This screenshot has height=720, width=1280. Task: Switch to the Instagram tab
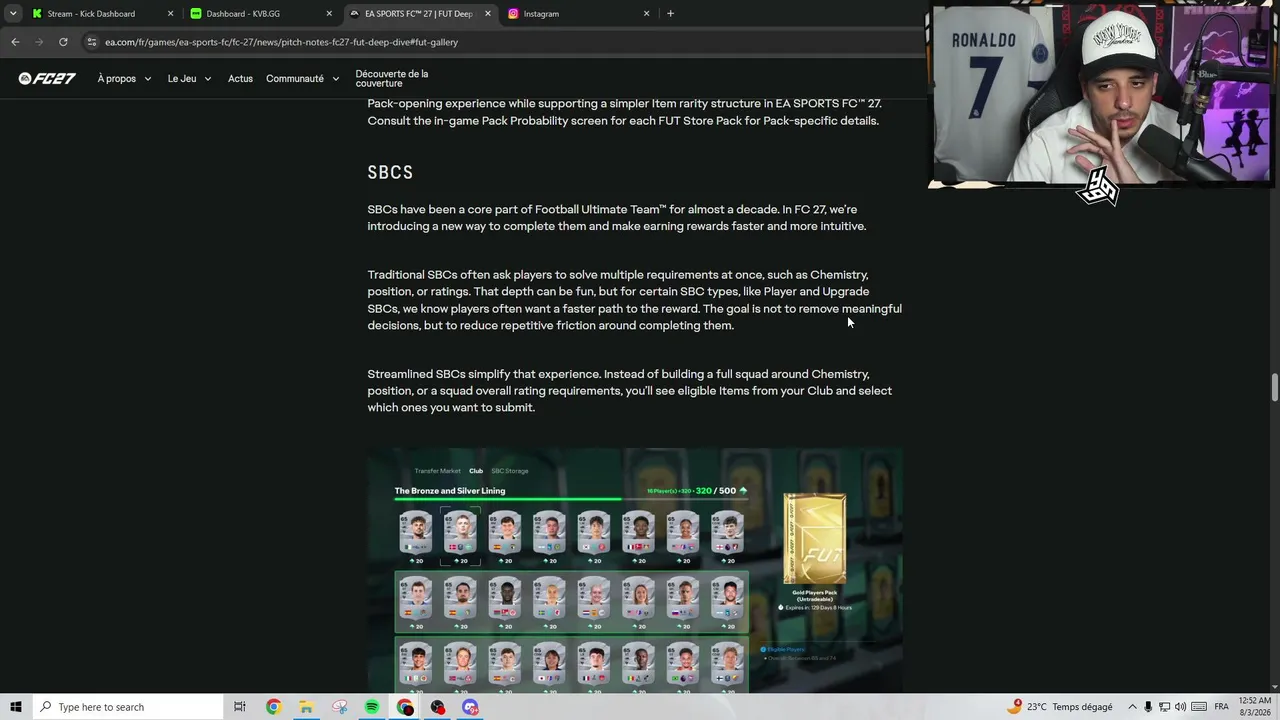(x=579, y=14)
